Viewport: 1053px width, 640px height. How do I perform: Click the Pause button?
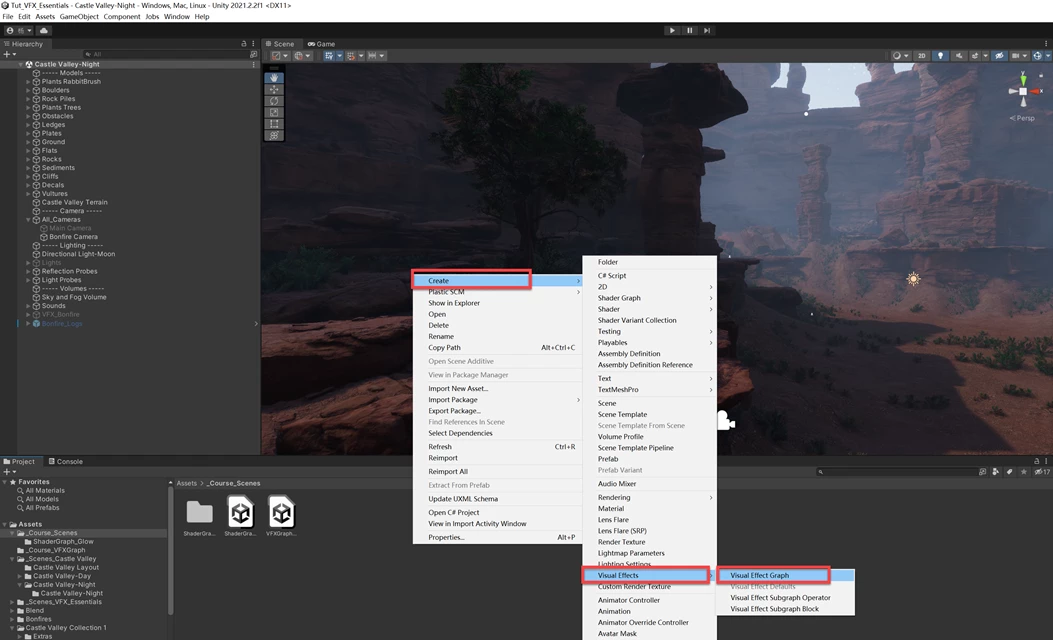[x=690, y=30]
